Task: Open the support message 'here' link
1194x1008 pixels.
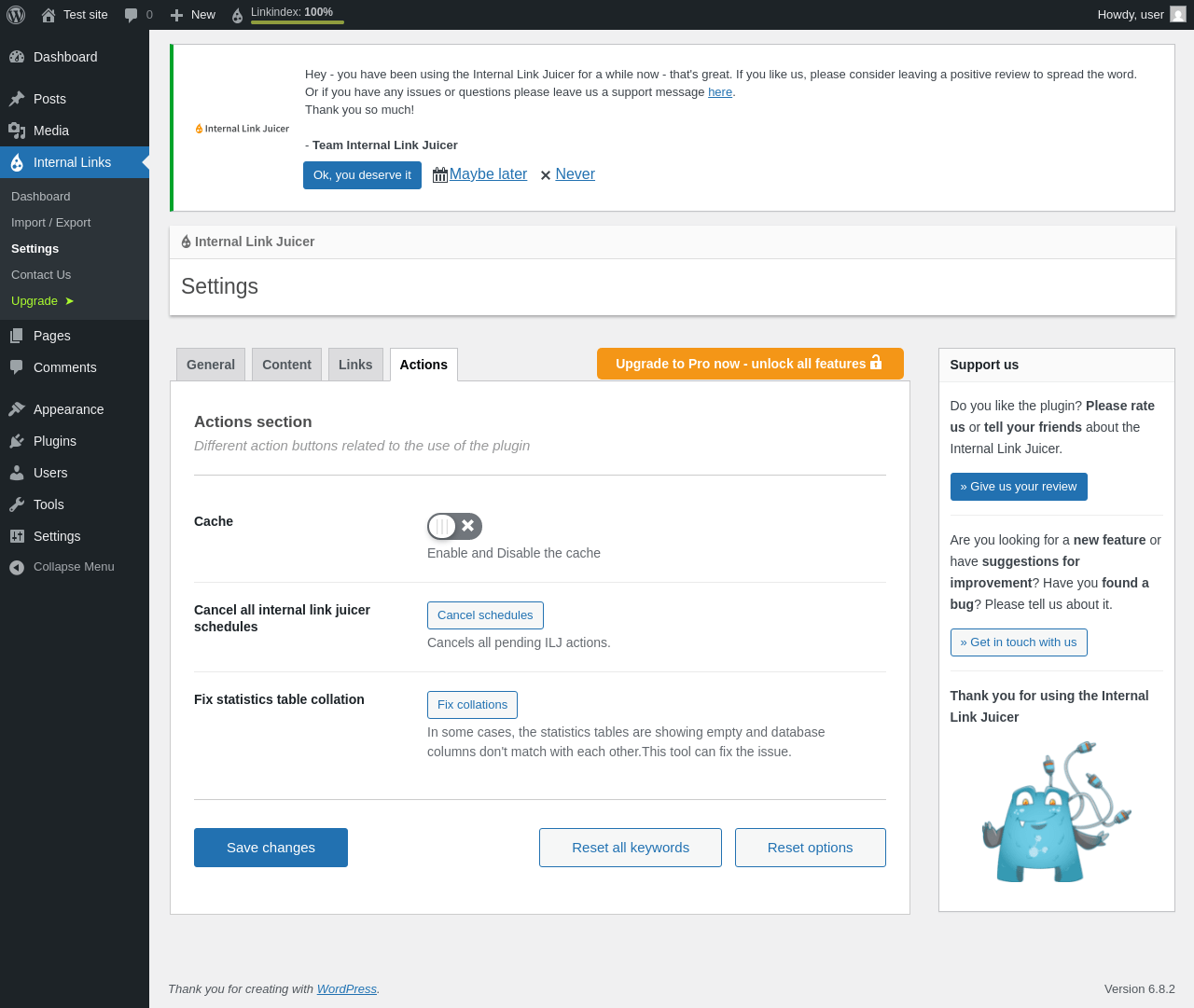Action: point(720,92)
